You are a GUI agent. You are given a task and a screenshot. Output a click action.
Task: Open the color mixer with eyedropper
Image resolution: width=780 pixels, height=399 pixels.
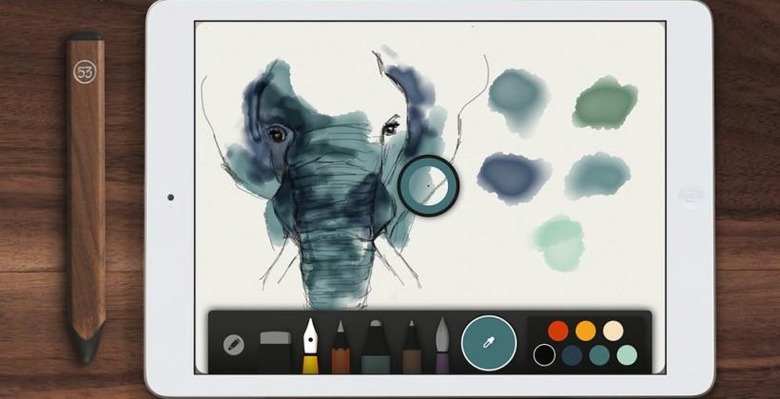(x=489, y=343)
